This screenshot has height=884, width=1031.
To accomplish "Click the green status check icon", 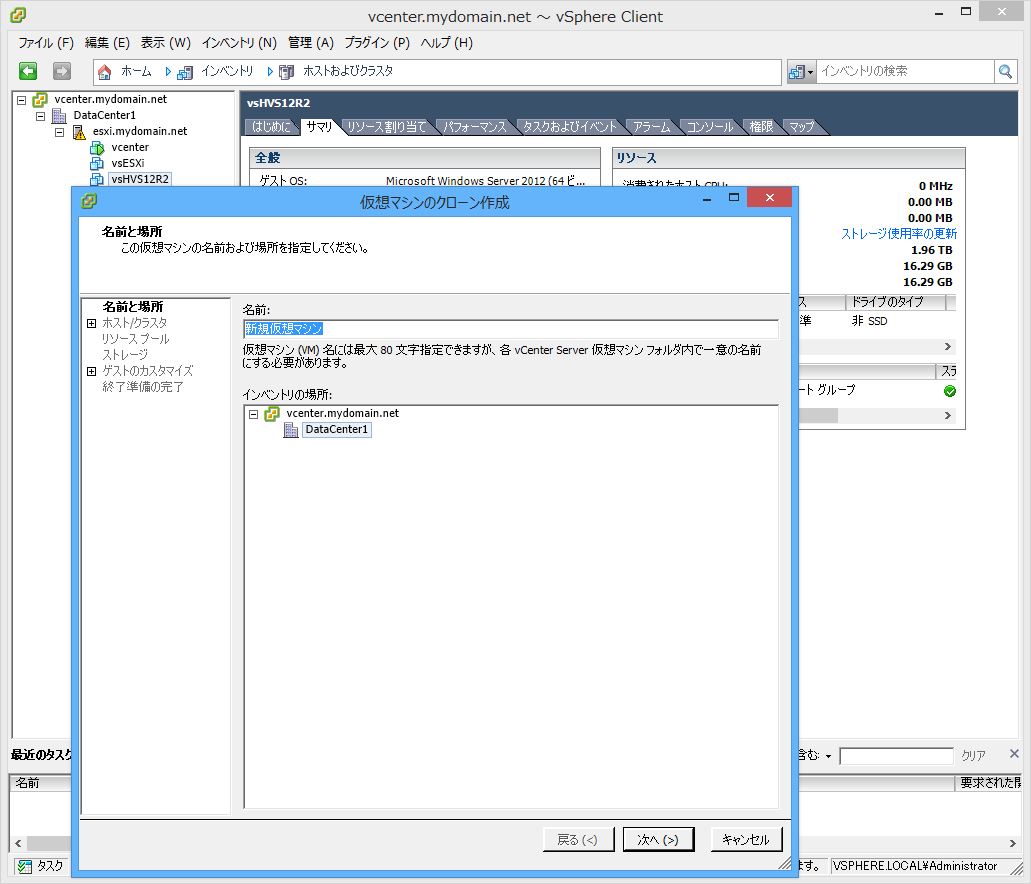I will click(x=949, y=391).
